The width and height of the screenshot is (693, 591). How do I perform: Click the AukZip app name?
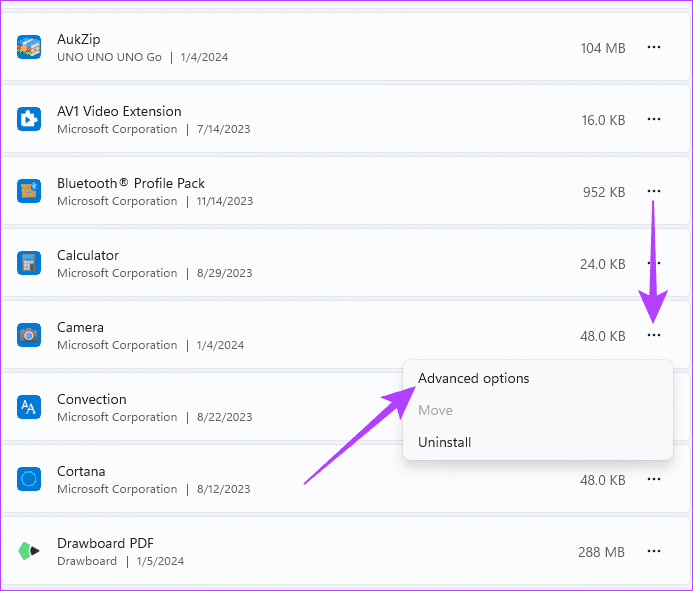click(x=79, y=39)
